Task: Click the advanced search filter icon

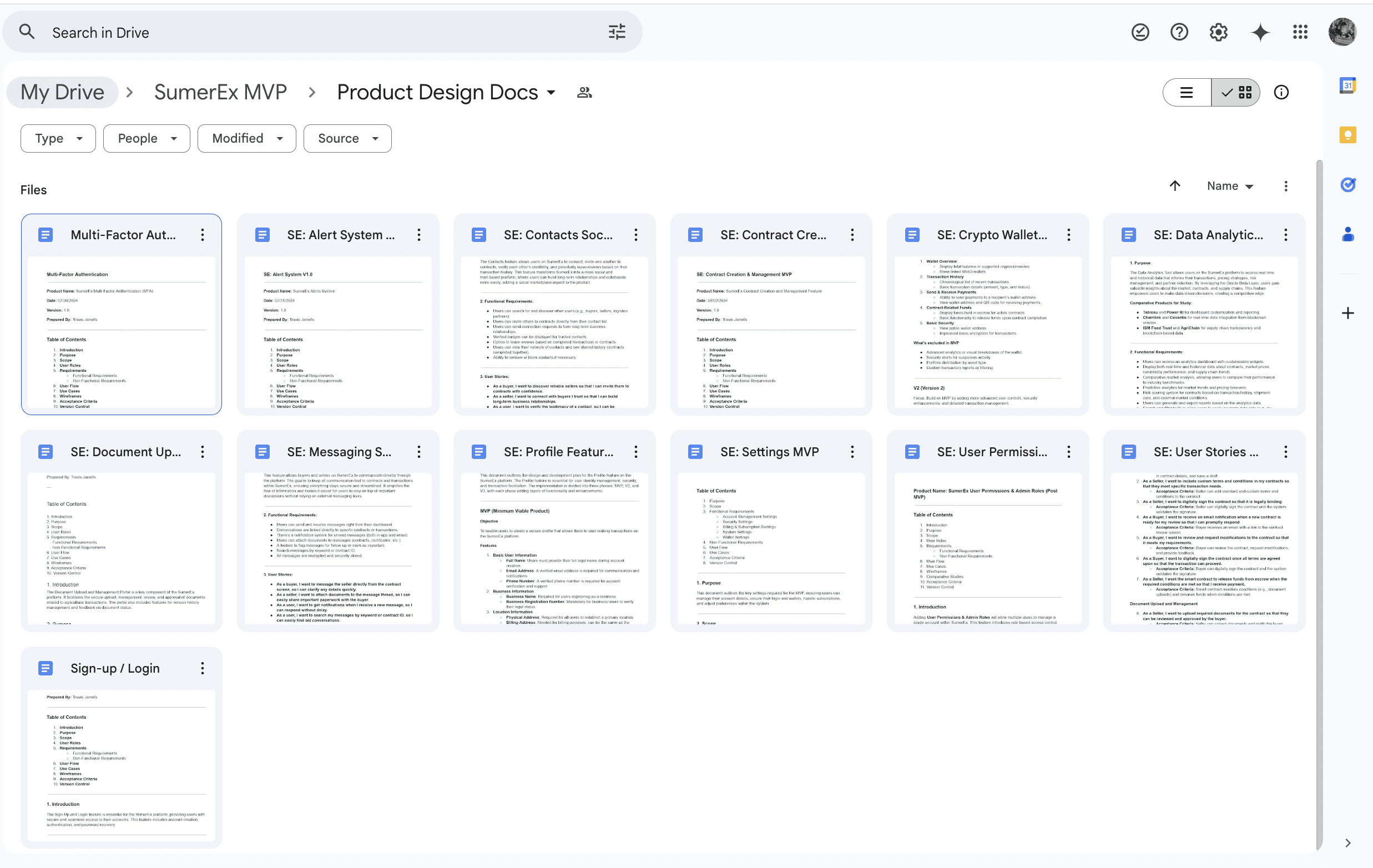Action: [617, 32]
